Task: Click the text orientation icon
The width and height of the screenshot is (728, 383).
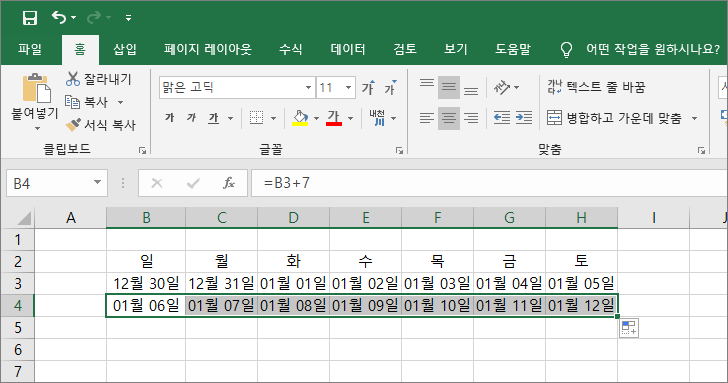Action: click(502, 87)
